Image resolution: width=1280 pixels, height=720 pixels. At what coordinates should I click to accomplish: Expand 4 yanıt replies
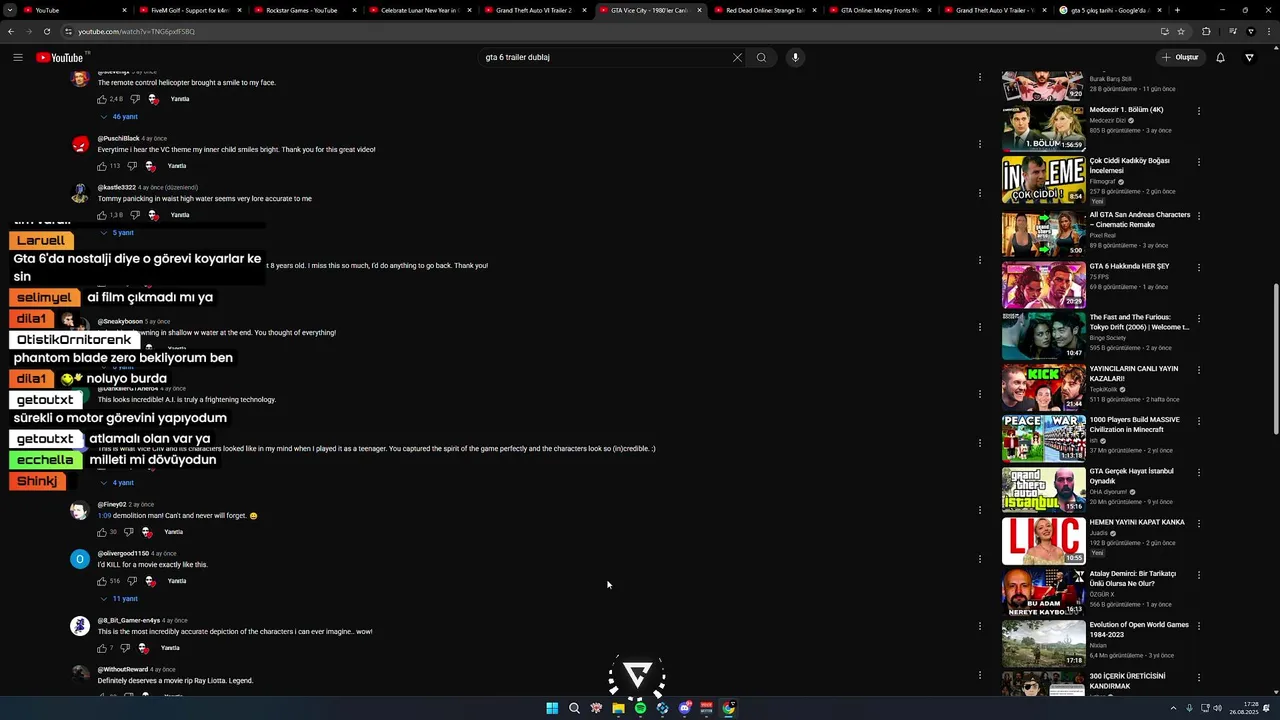coord(117,483)
